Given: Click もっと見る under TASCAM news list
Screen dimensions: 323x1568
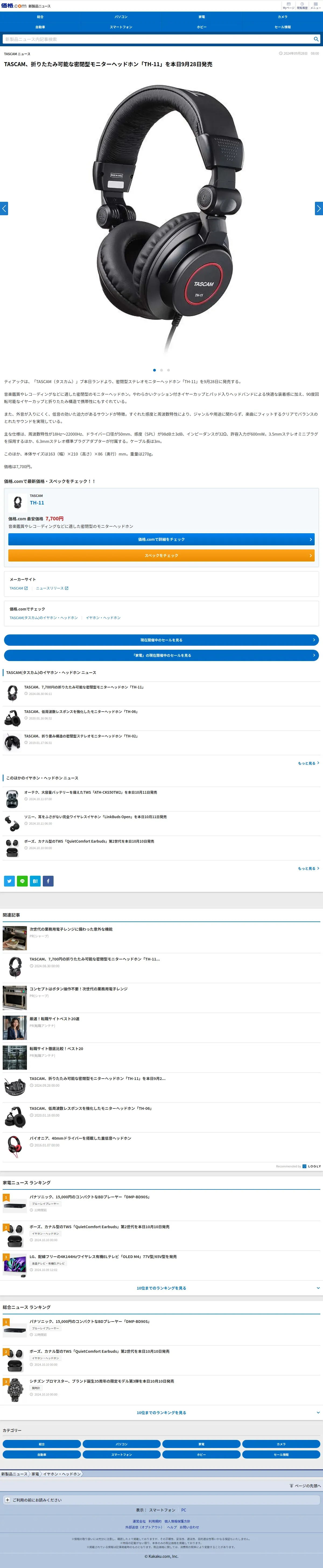Looking at the screenshot, I should 308,763.
